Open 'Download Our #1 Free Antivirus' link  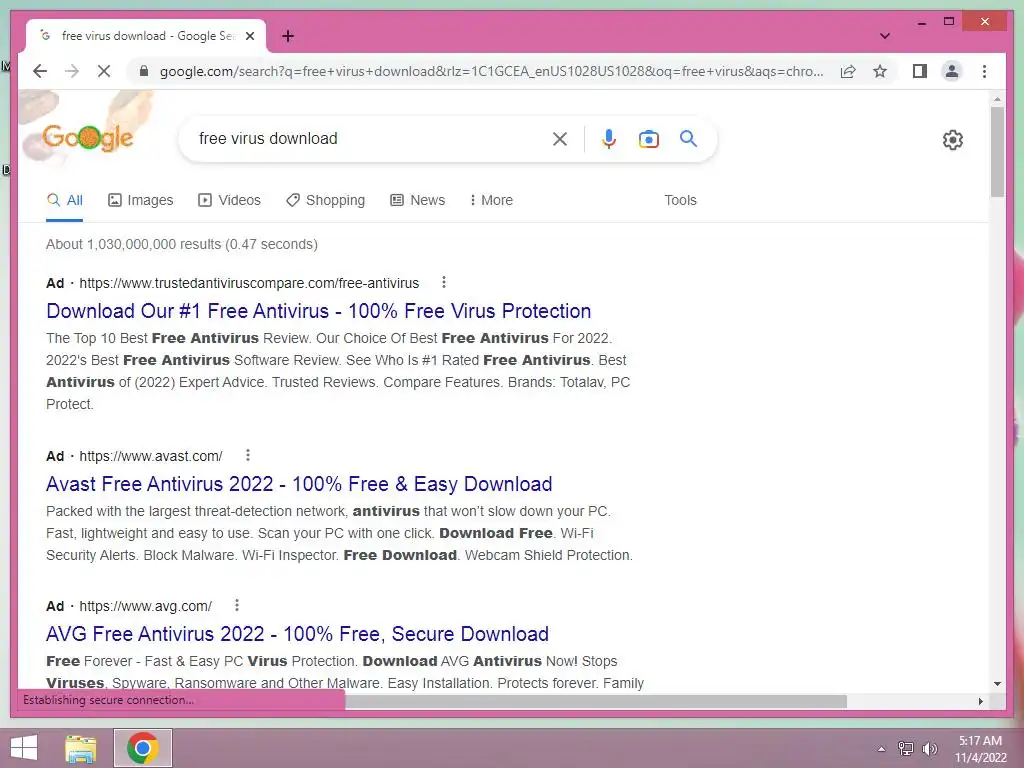[319, 311]
